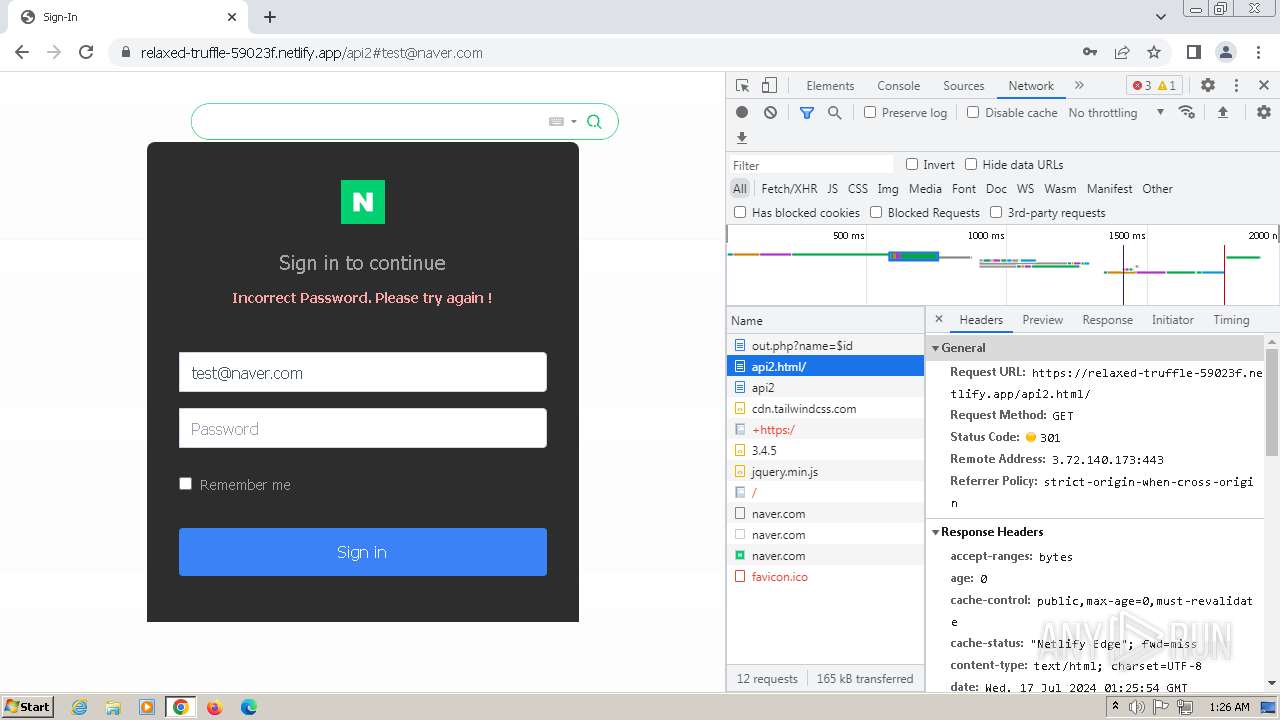Viewport: 1280px width, 720px height.
Task: Open the Initiator tab
Action: 1172,320
